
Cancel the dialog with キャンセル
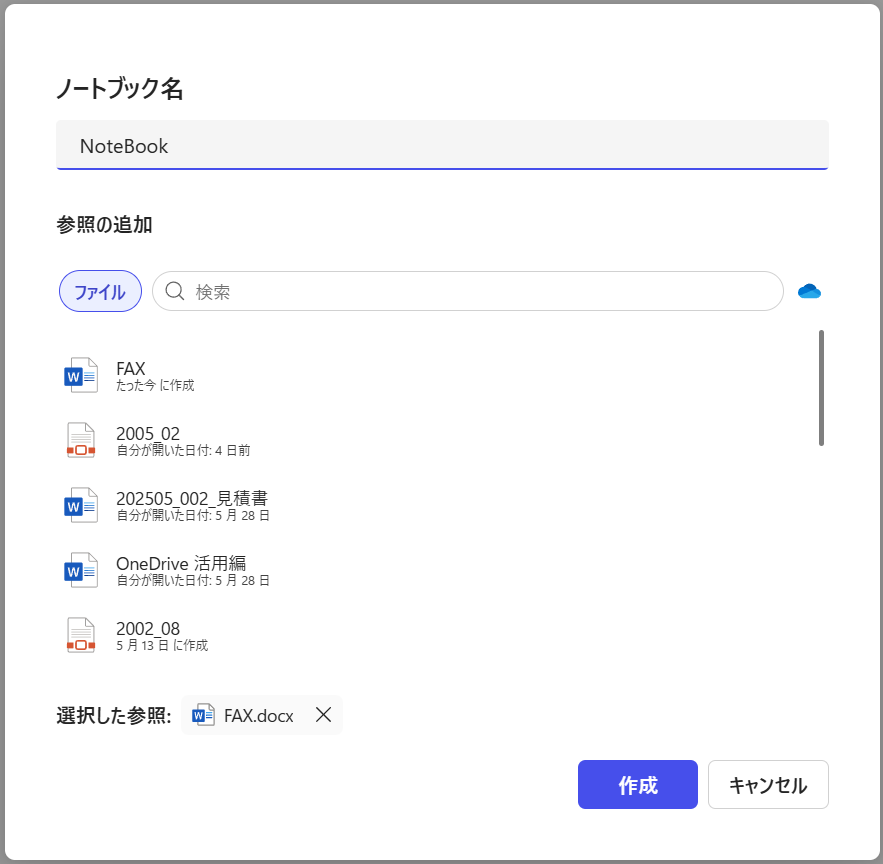[x=768, y=784]
